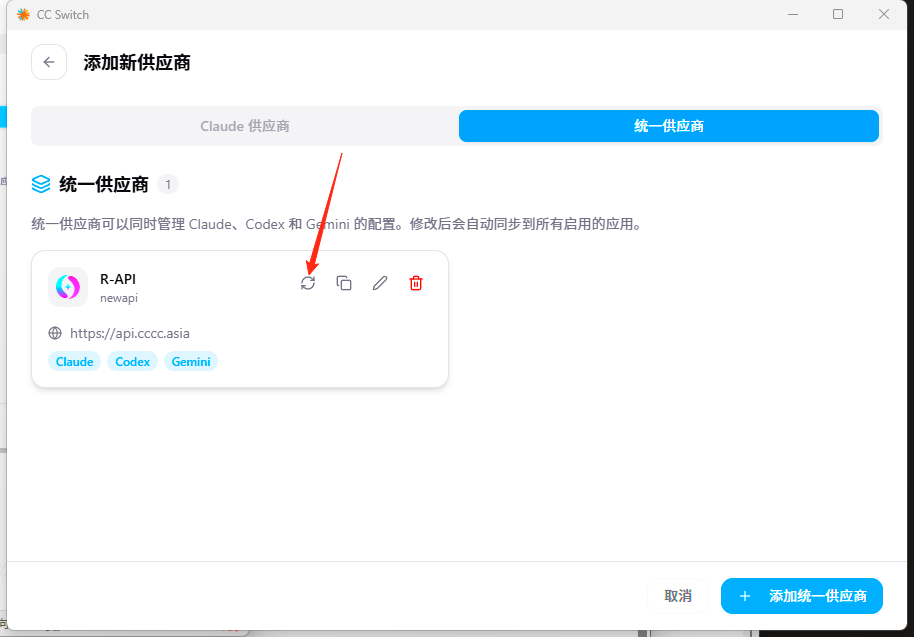914x637 pixels.
Task: Delete the R-API provider with trash icon
Action: click(x=416, y=283)
